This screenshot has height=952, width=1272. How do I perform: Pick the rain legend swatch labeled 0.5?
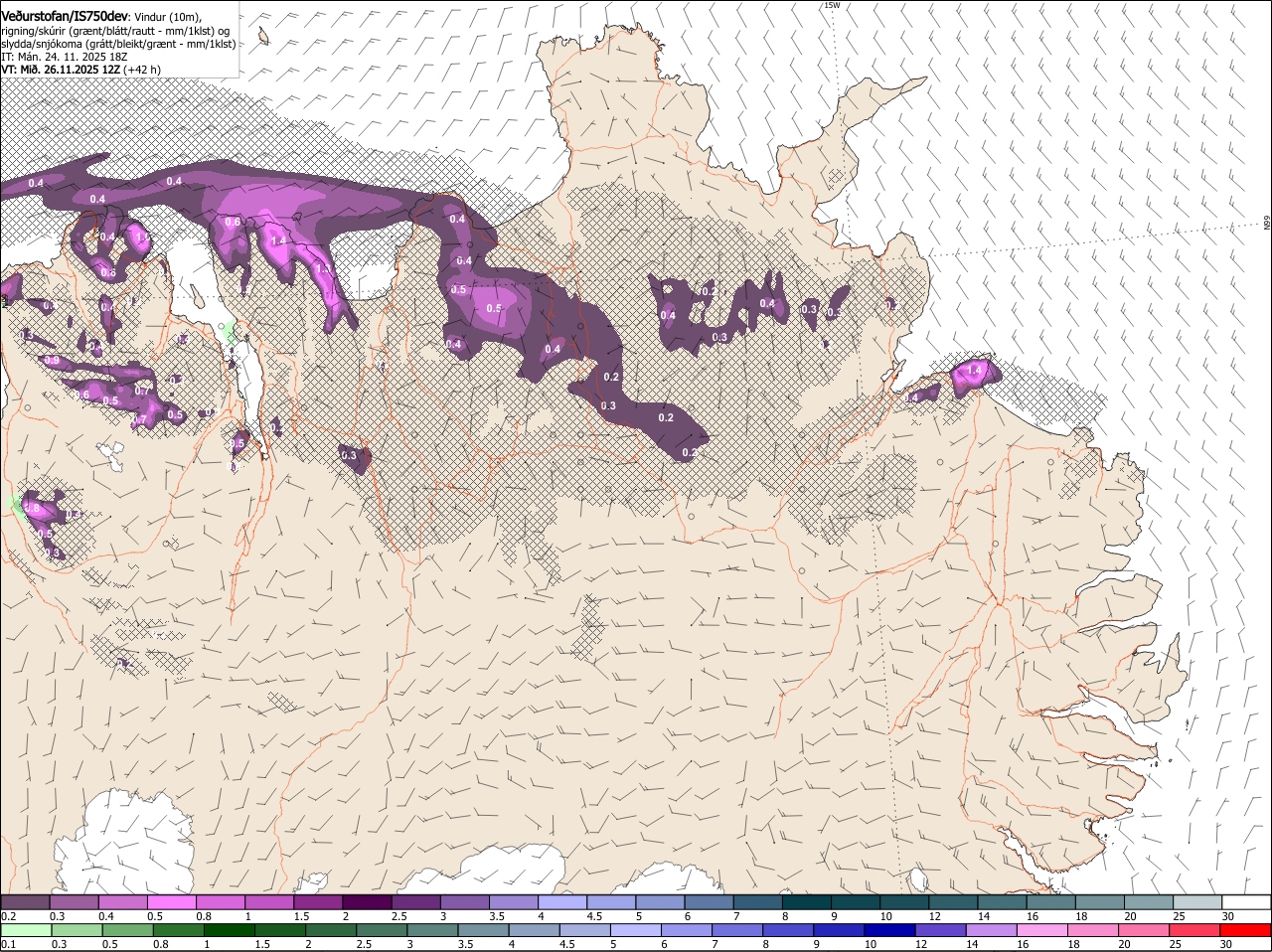click(128, 930)
